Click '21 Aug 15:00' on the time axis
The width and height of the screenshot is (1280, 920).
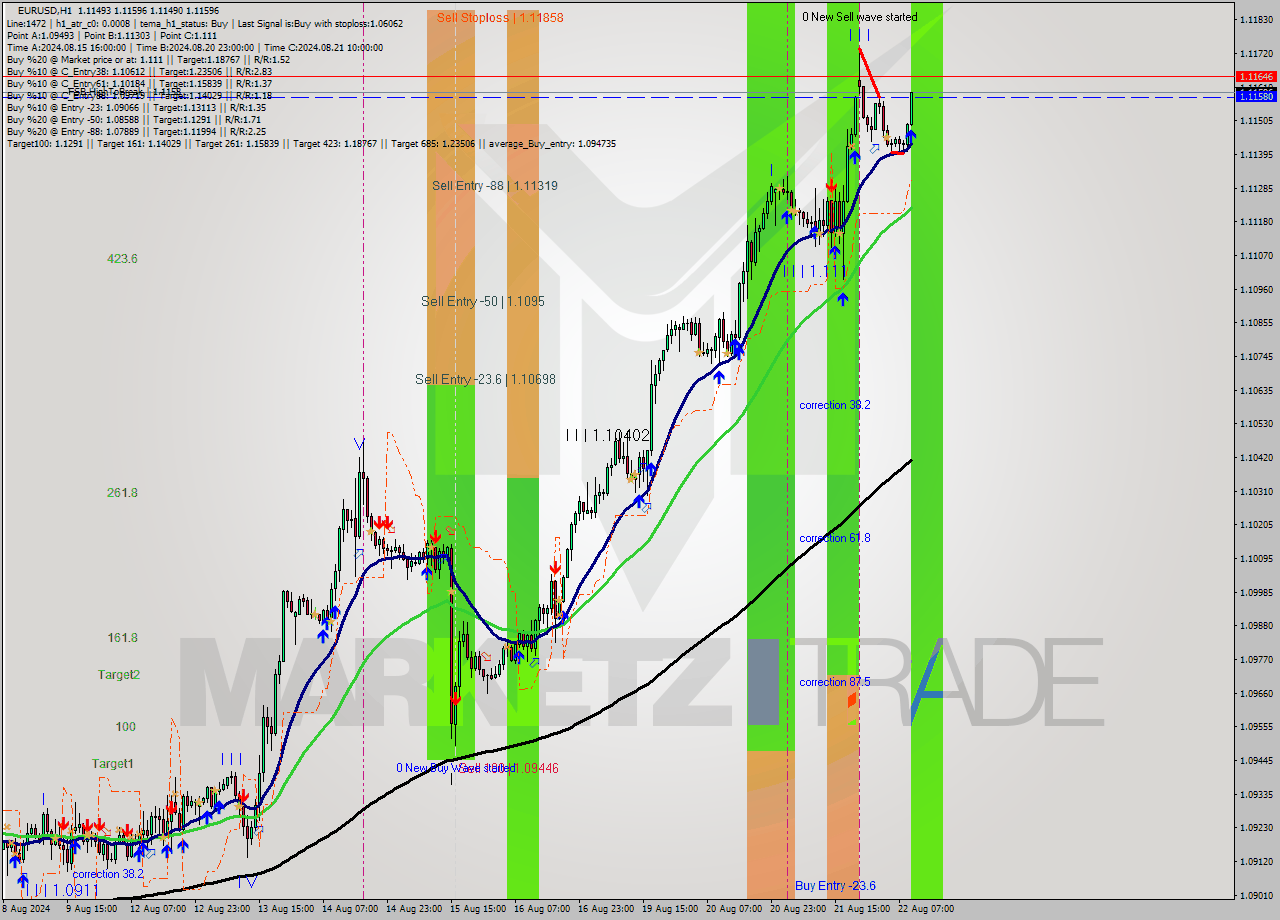pyautogui.click(x=862, y=909)
